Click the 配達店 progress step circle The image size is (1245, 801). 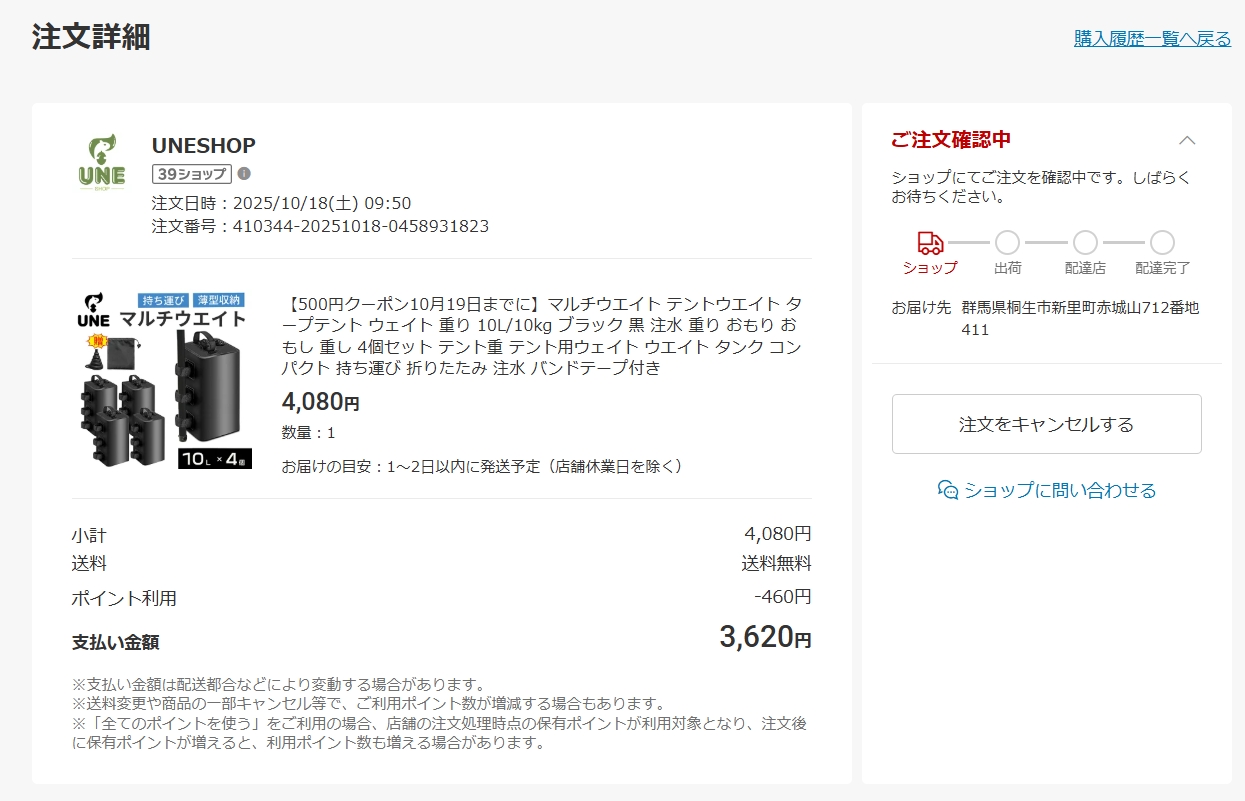click(1085, 243)
